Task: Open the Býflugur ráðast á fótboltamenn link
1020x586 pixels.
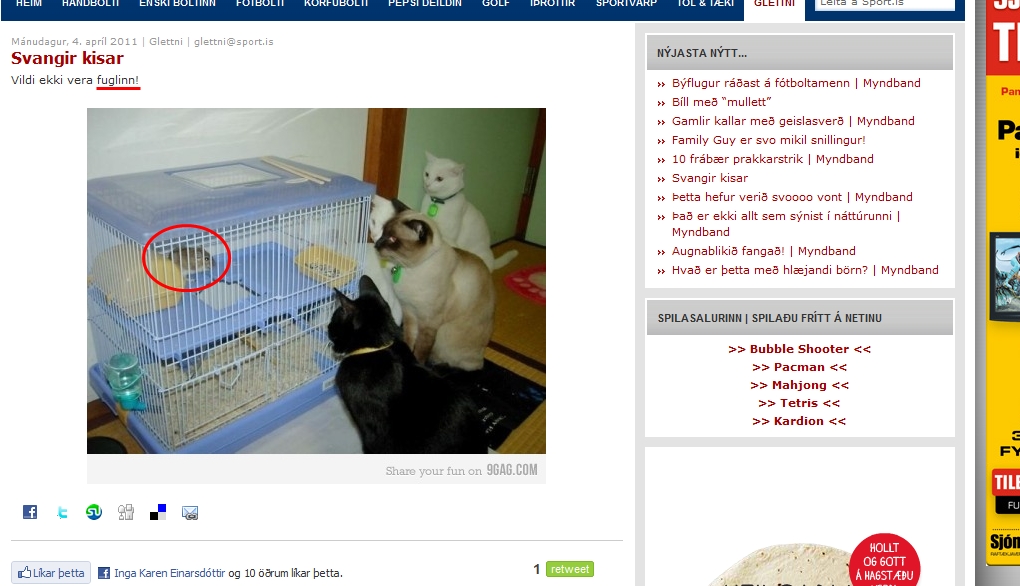Action: (760, 83)
